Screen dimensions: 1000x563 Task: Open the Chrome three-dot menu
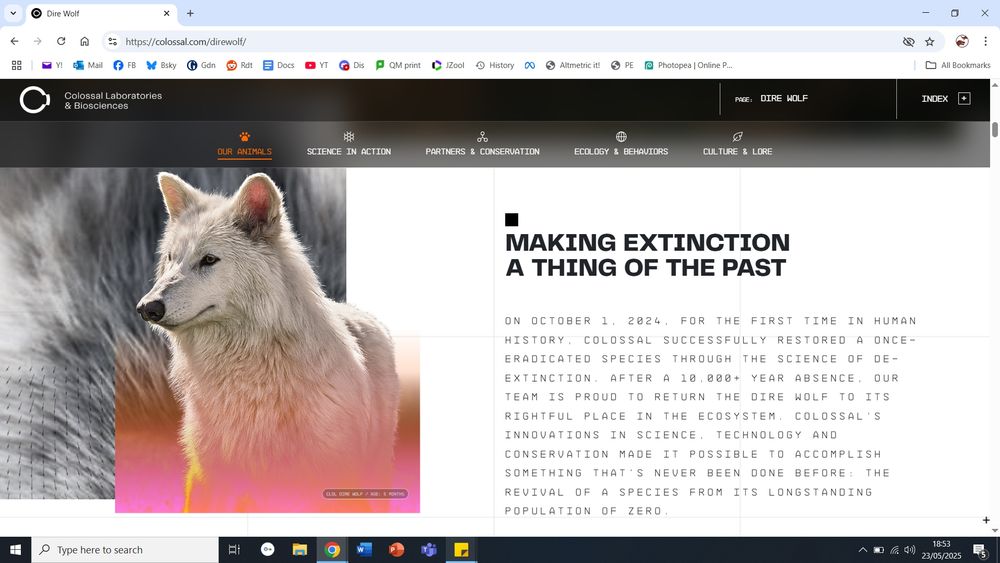[x=985, y=41]
